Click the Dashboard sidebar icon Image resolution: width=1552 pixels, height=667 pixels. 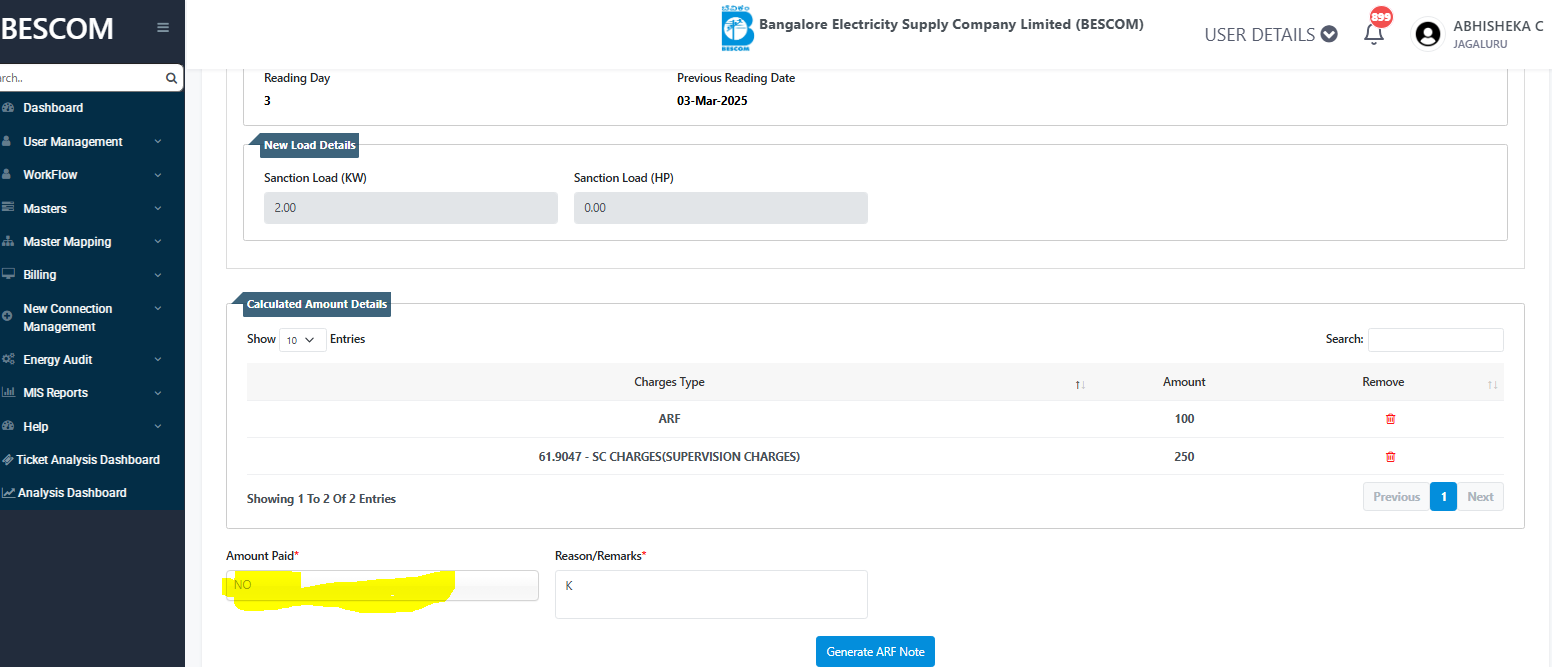point(8,108)
